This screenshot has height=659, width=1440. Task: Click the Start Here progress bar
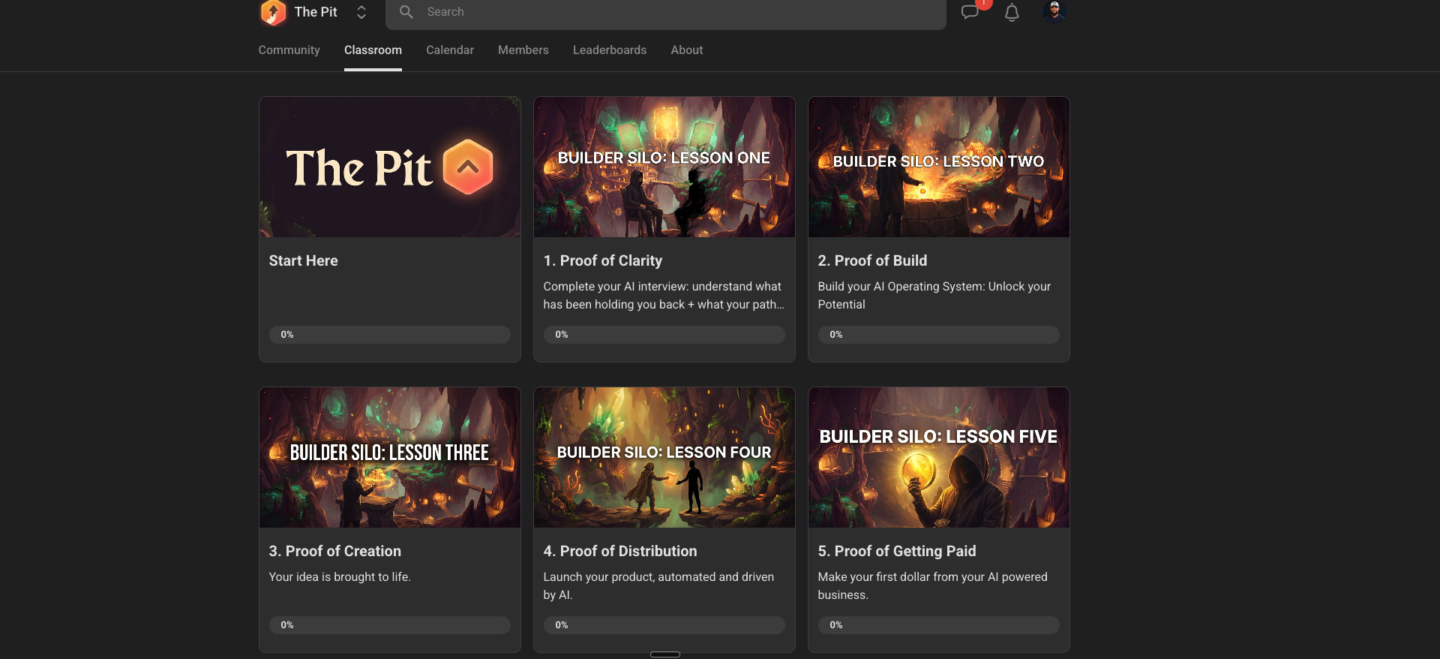pos(390,335)
